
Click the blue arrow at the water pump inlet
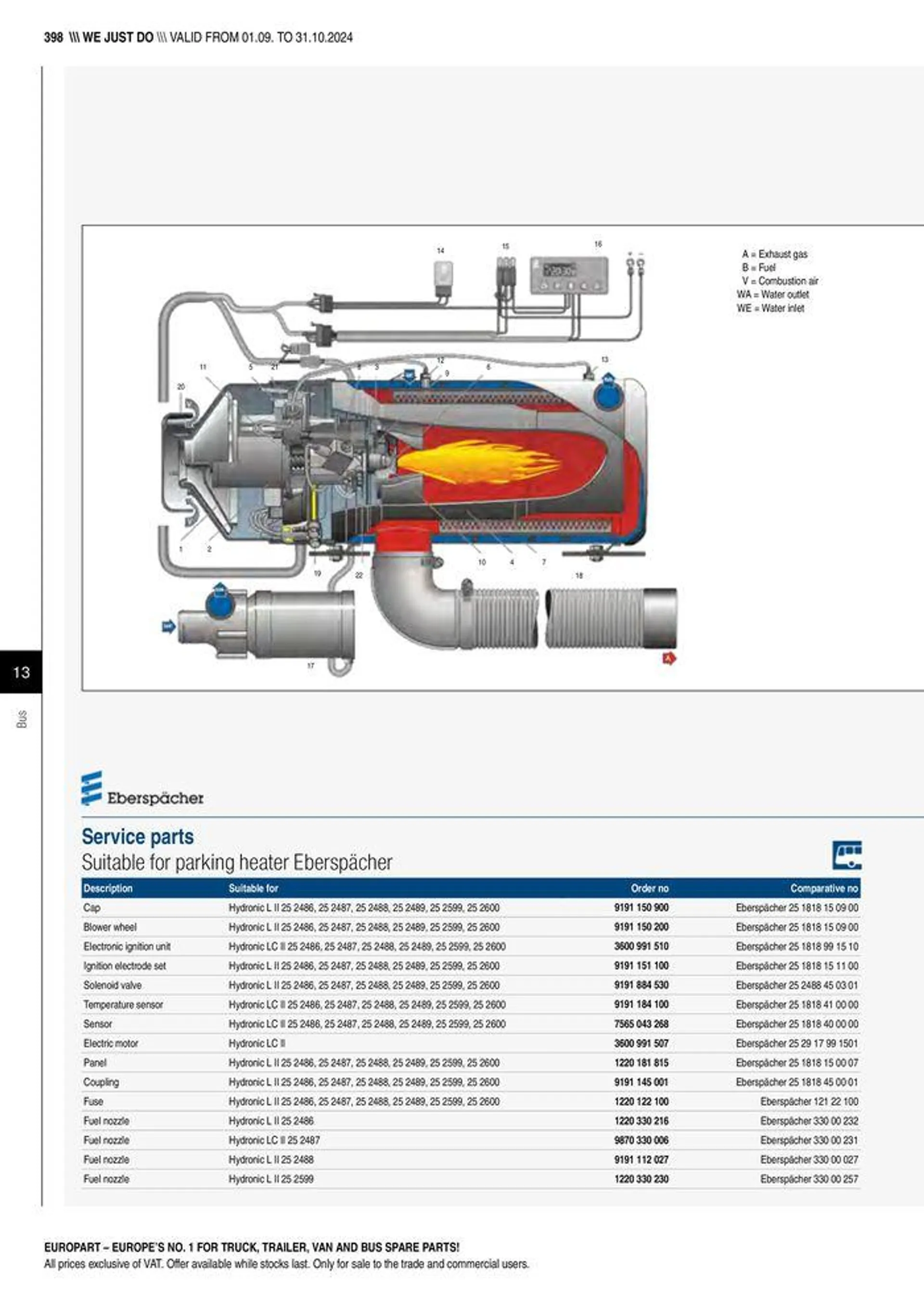[168, 626]
